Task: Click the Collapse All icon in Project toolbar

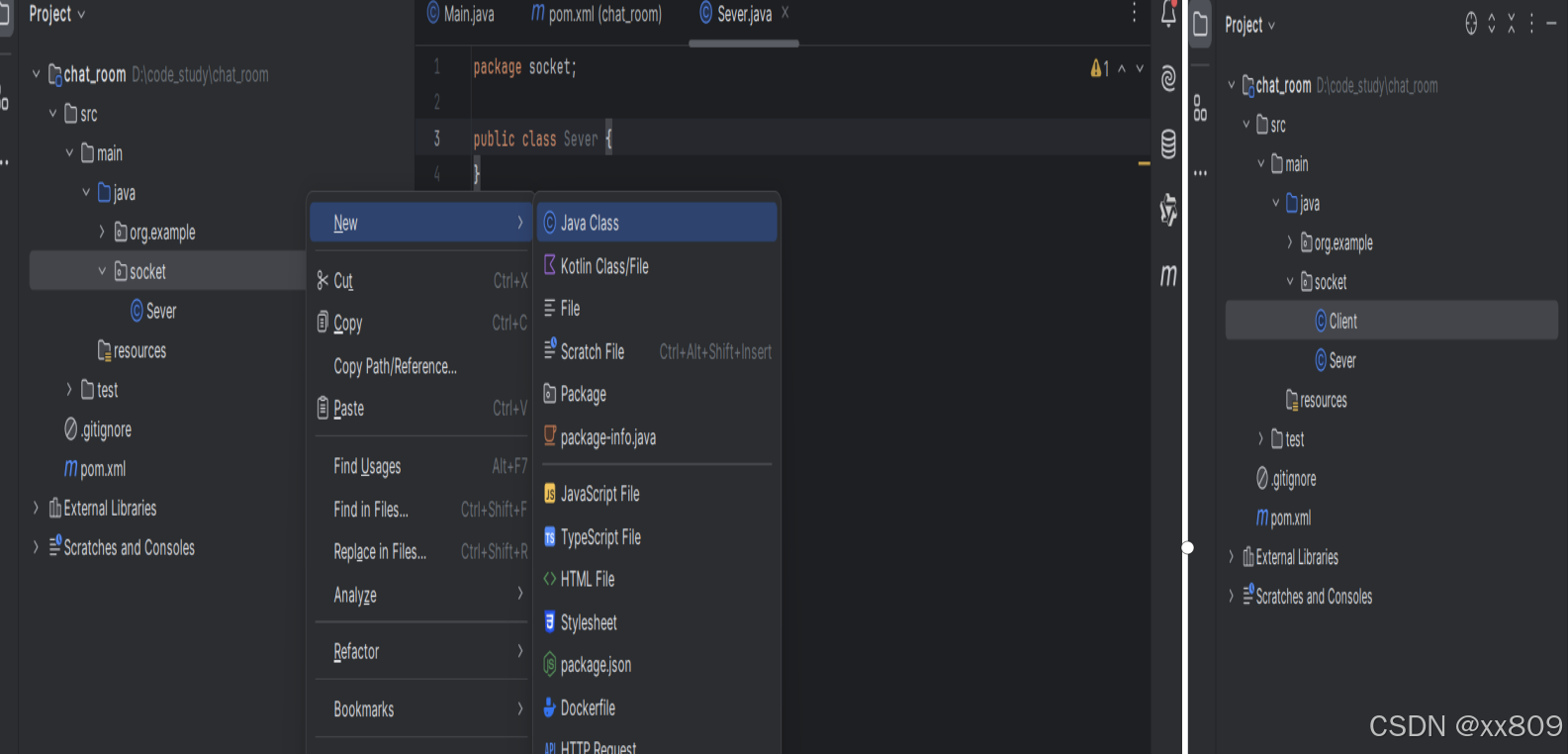Action: [x=1512, y=24]
